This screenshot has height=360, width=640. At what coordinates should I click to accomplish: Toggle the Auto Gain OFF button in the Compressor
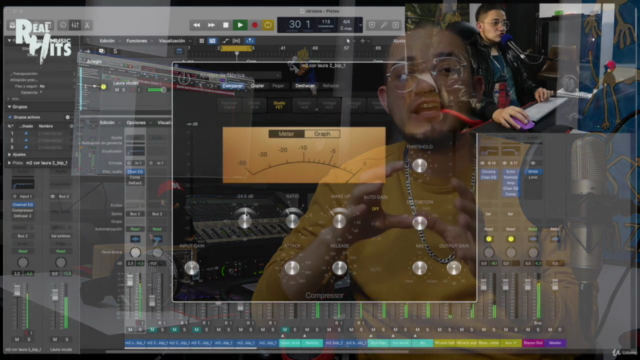pos(376,209)
